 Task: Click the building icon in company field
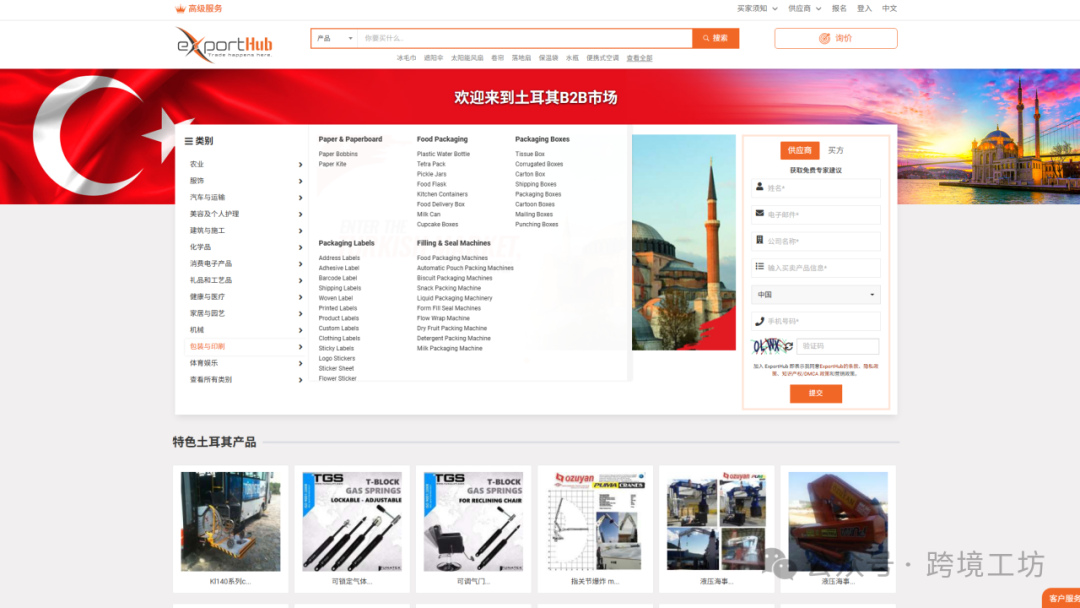pyautogui.click(x=760, y=240)
